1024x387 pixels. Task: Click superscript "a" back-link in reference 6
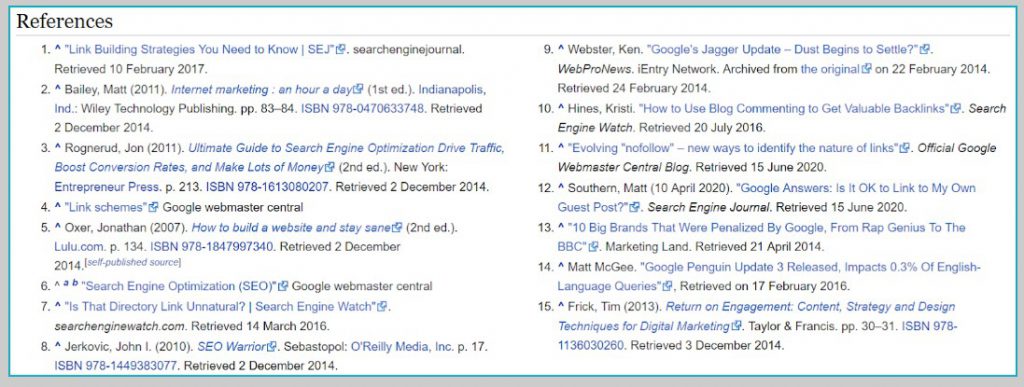click(66, 284)
